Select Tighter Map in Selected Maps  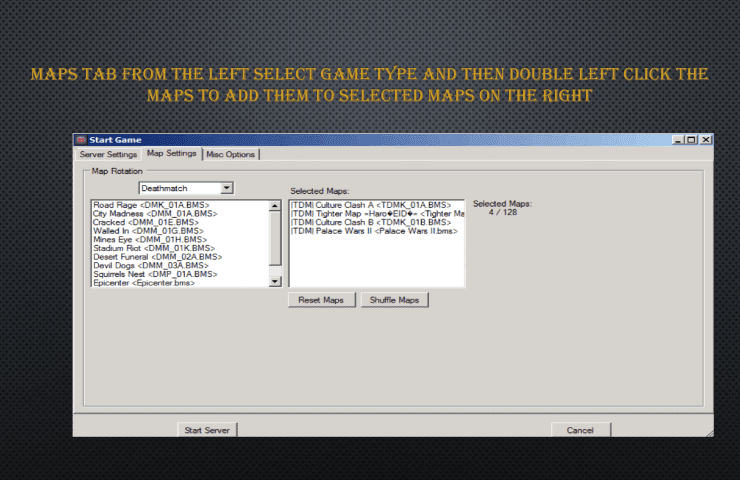377,213
